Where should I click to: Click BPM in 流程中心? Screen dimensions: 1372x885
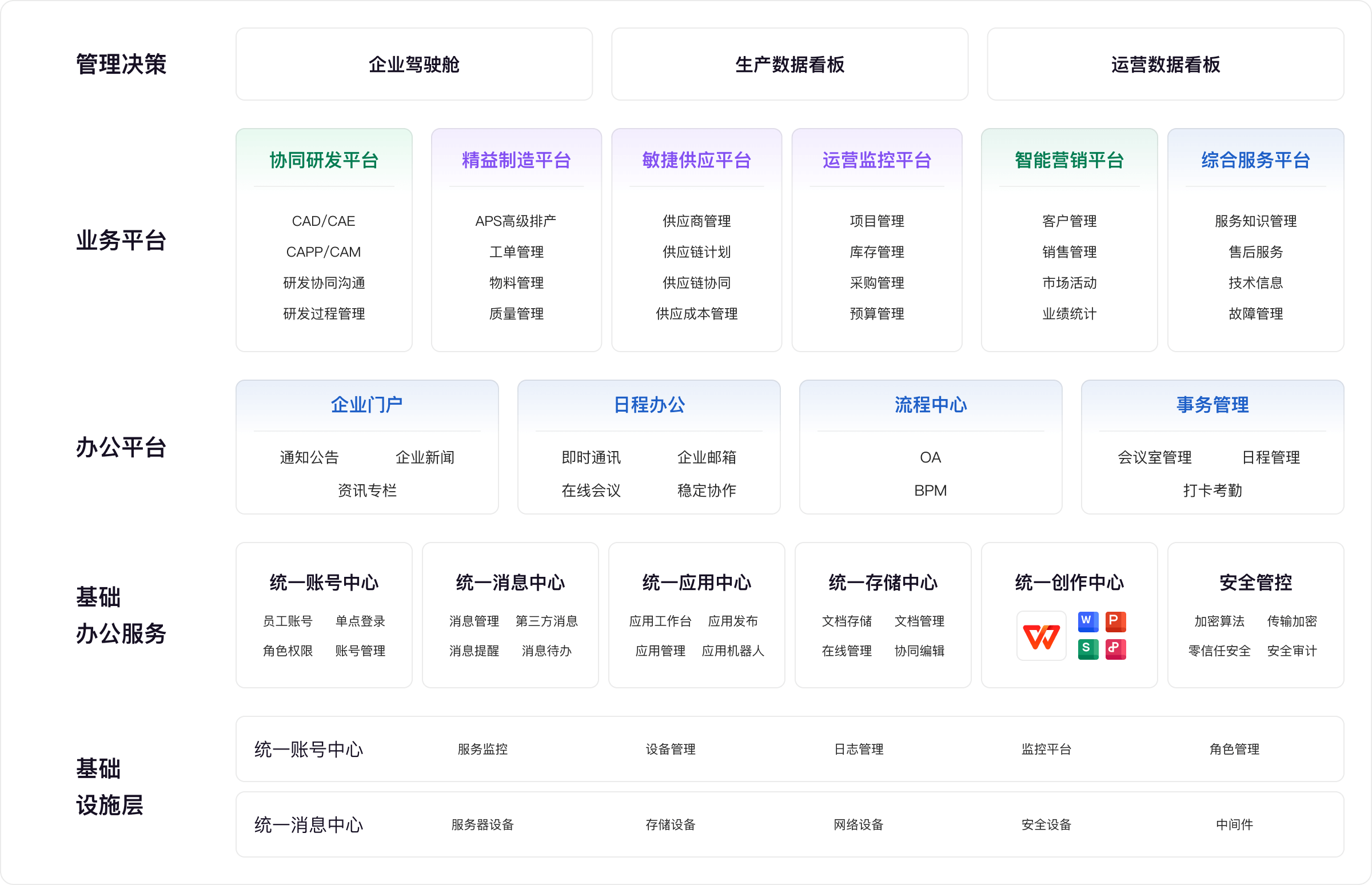point(930,491)
